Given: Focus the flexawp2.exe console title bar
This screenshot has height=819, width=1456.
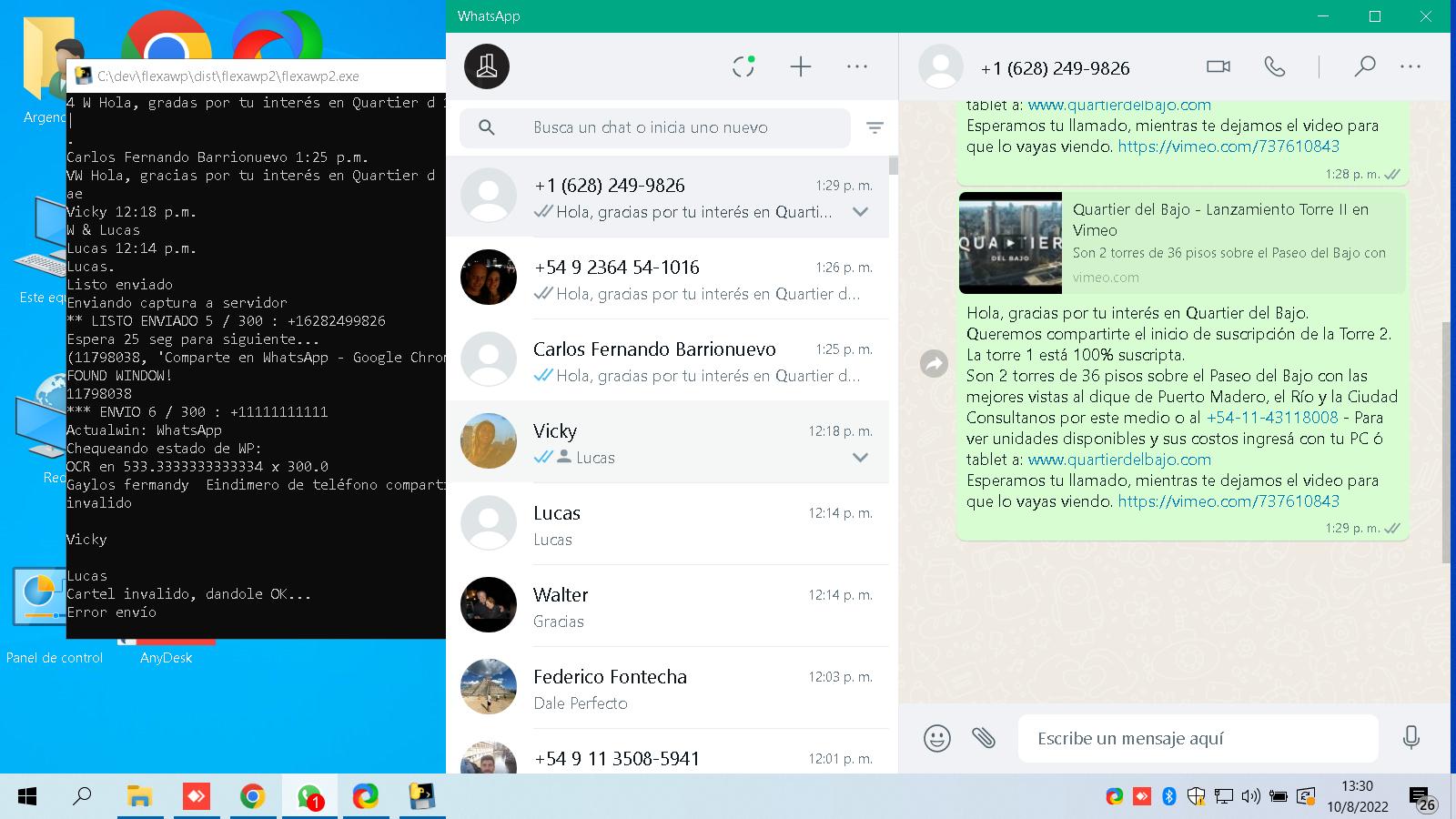Looking at the screenshot, I should point(257,76).
